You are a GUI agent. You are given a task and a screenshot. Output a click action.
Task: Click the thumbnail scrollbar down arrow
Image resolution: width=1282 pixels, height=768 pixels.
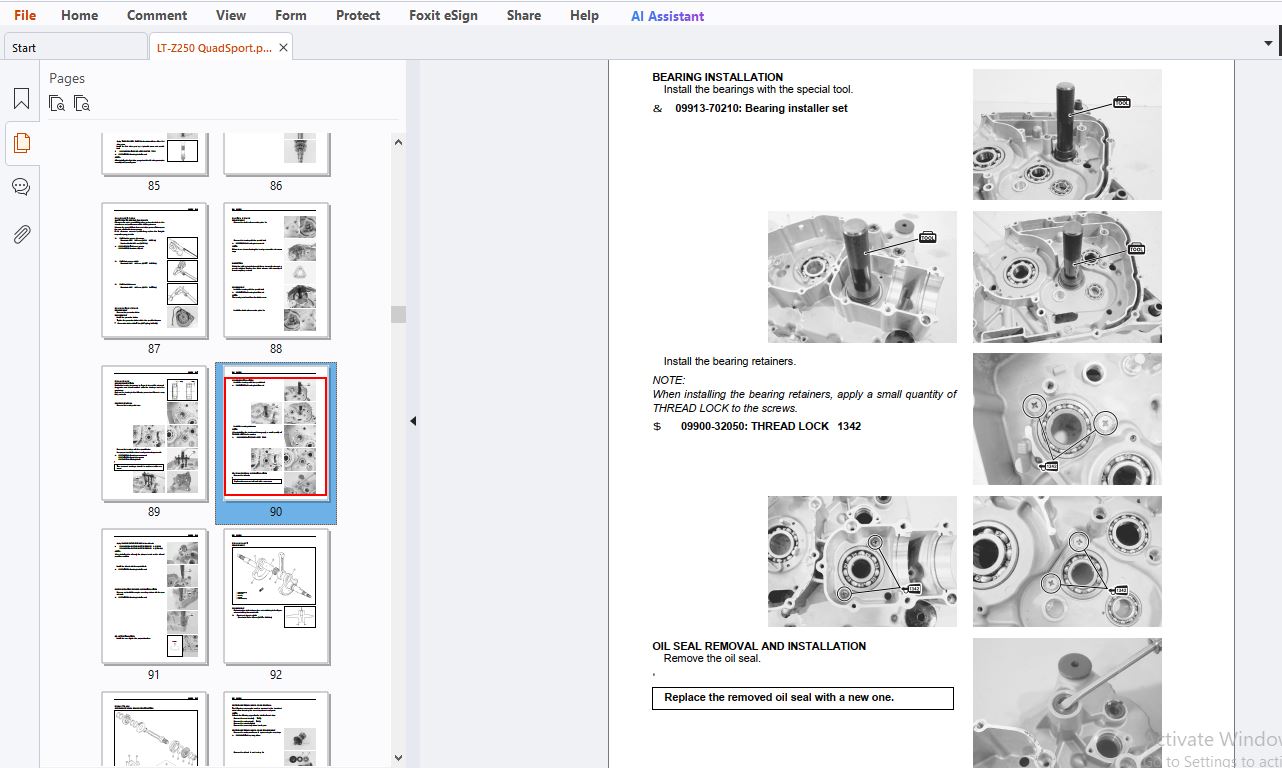point(398,758)
